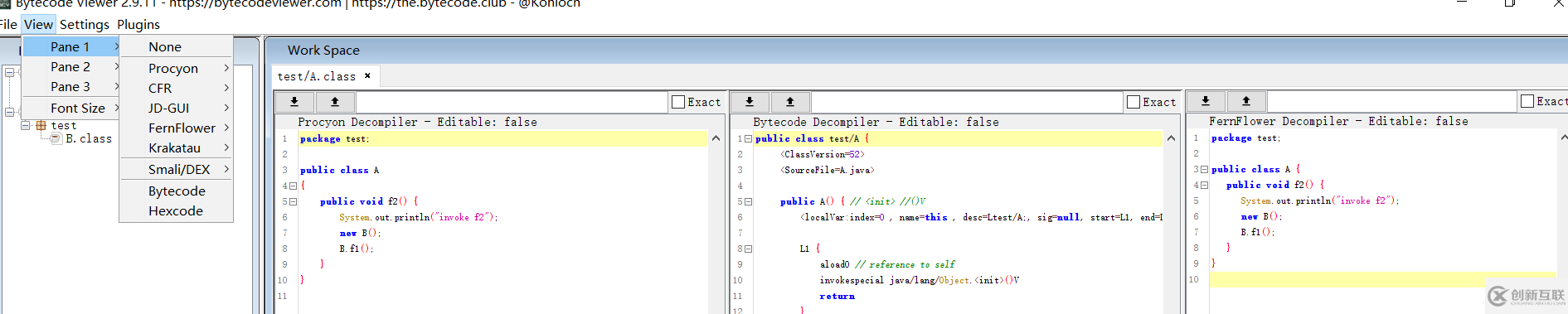
Task: Collapse the top tree root node
Action: point(9,72)
